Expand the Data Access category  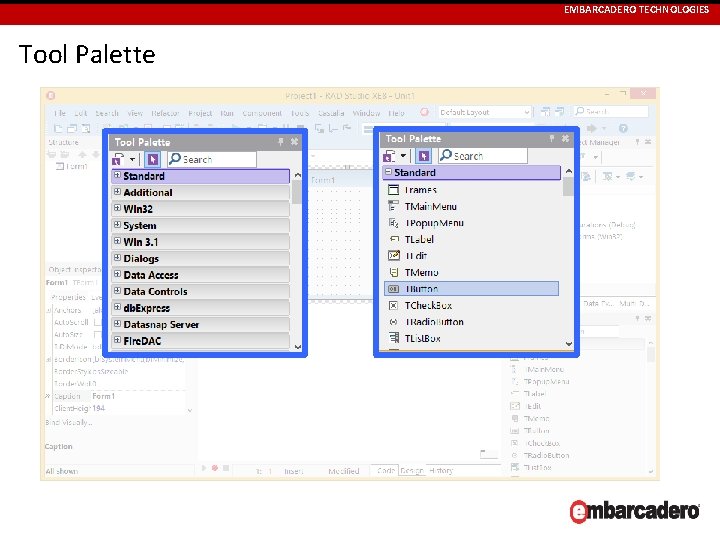click(x=117, y=275)
